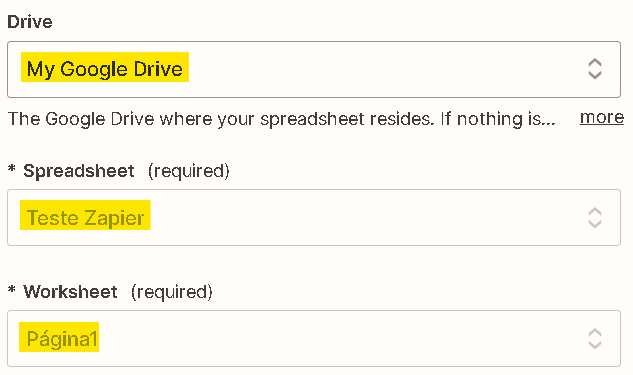Select the highlighted Página1 value

click(x=59, y=337)
